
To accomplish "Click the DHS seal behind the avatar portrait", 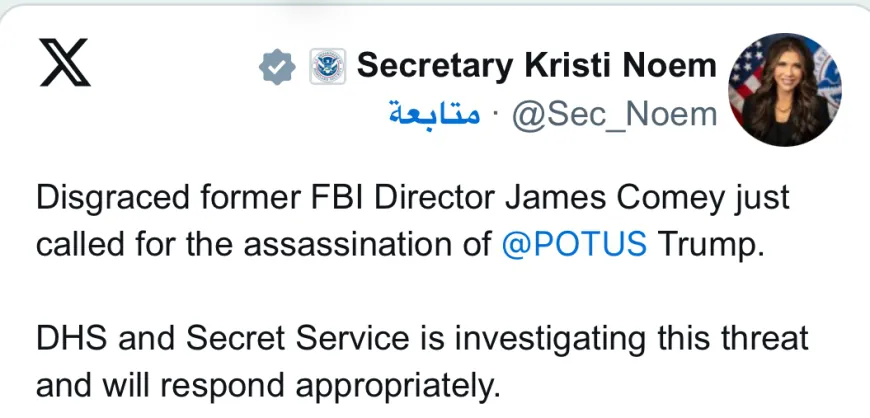I will [827, 78].
